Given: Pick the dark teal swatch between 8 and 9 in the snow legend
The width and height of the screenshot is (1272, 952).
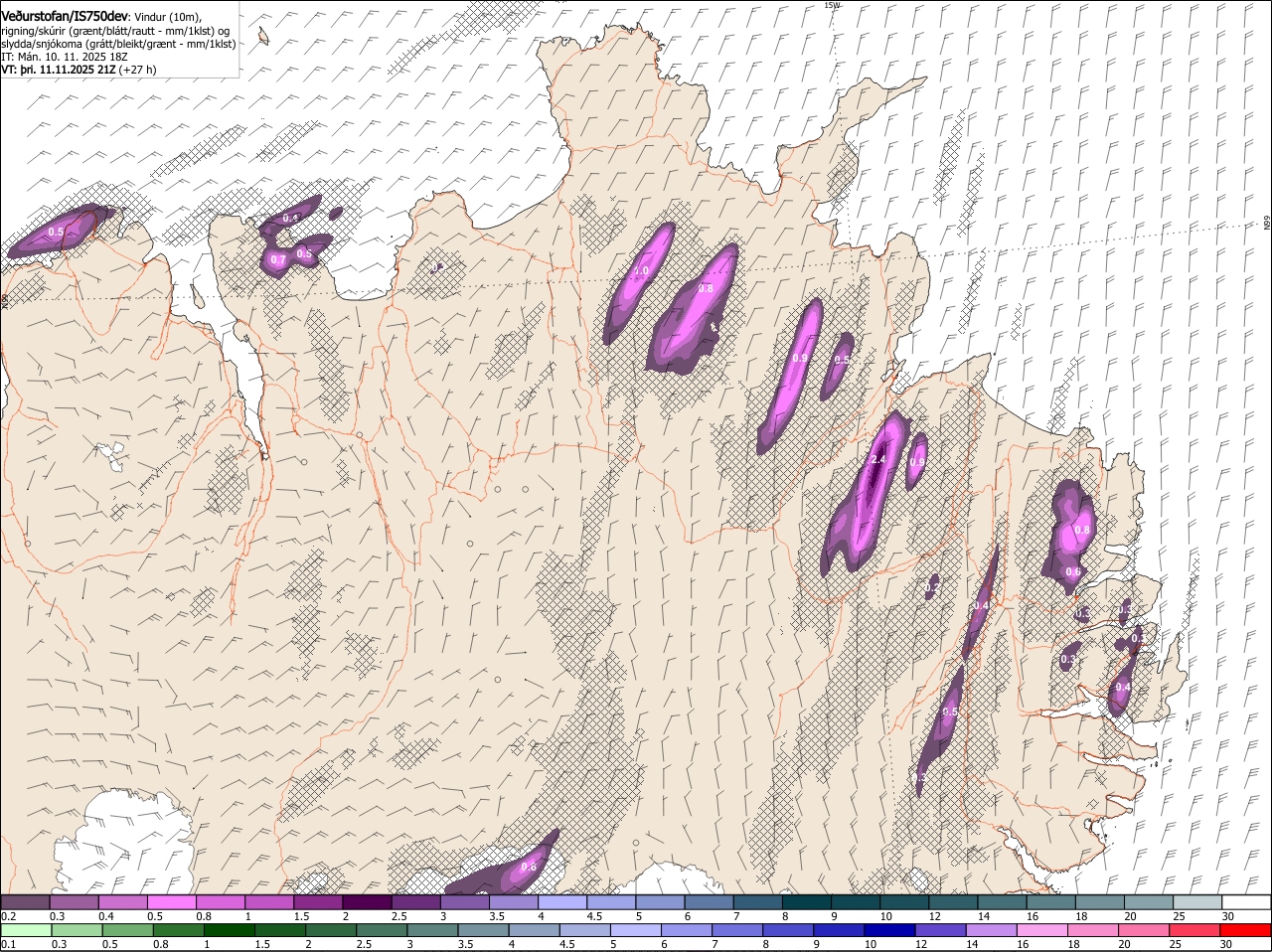Looking at the screenshot, I should click(x=807, y=901).
